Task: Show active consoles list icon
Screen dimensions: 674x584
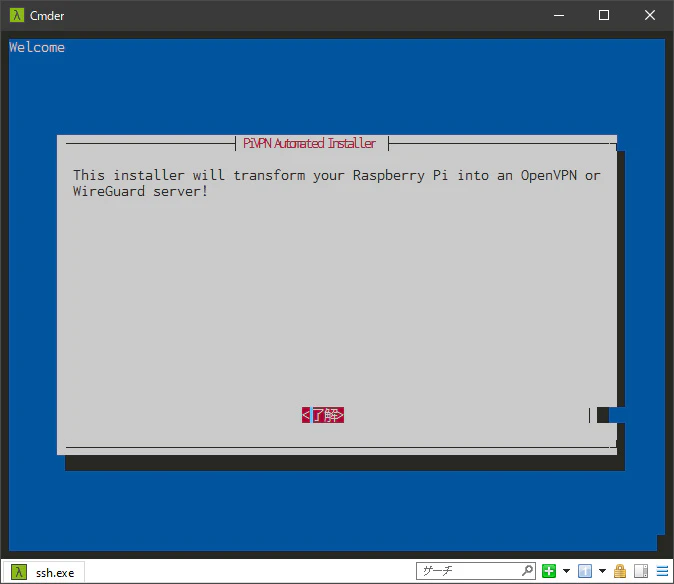Action: pos(585,571)
